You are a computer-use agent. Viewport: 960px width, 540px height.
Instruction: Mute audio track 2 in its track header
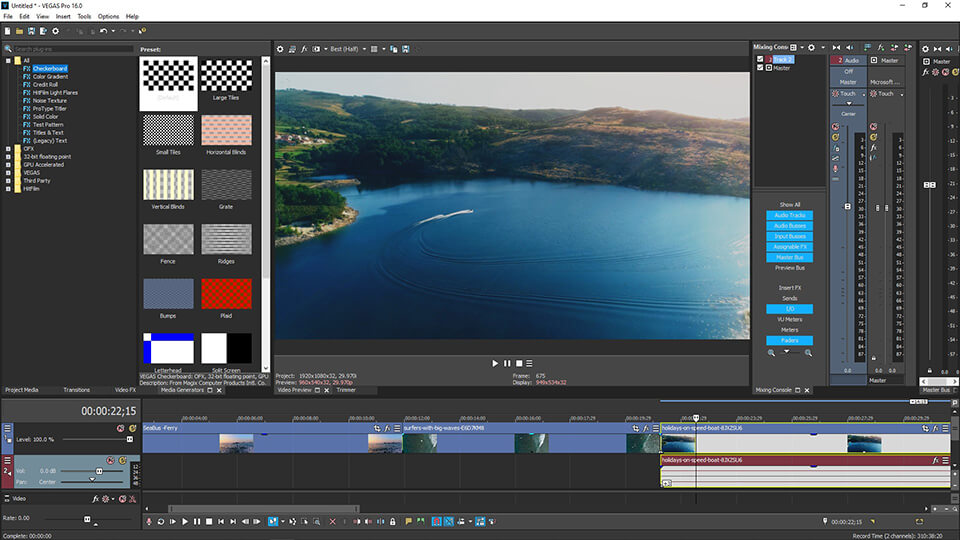pos(110,460)
